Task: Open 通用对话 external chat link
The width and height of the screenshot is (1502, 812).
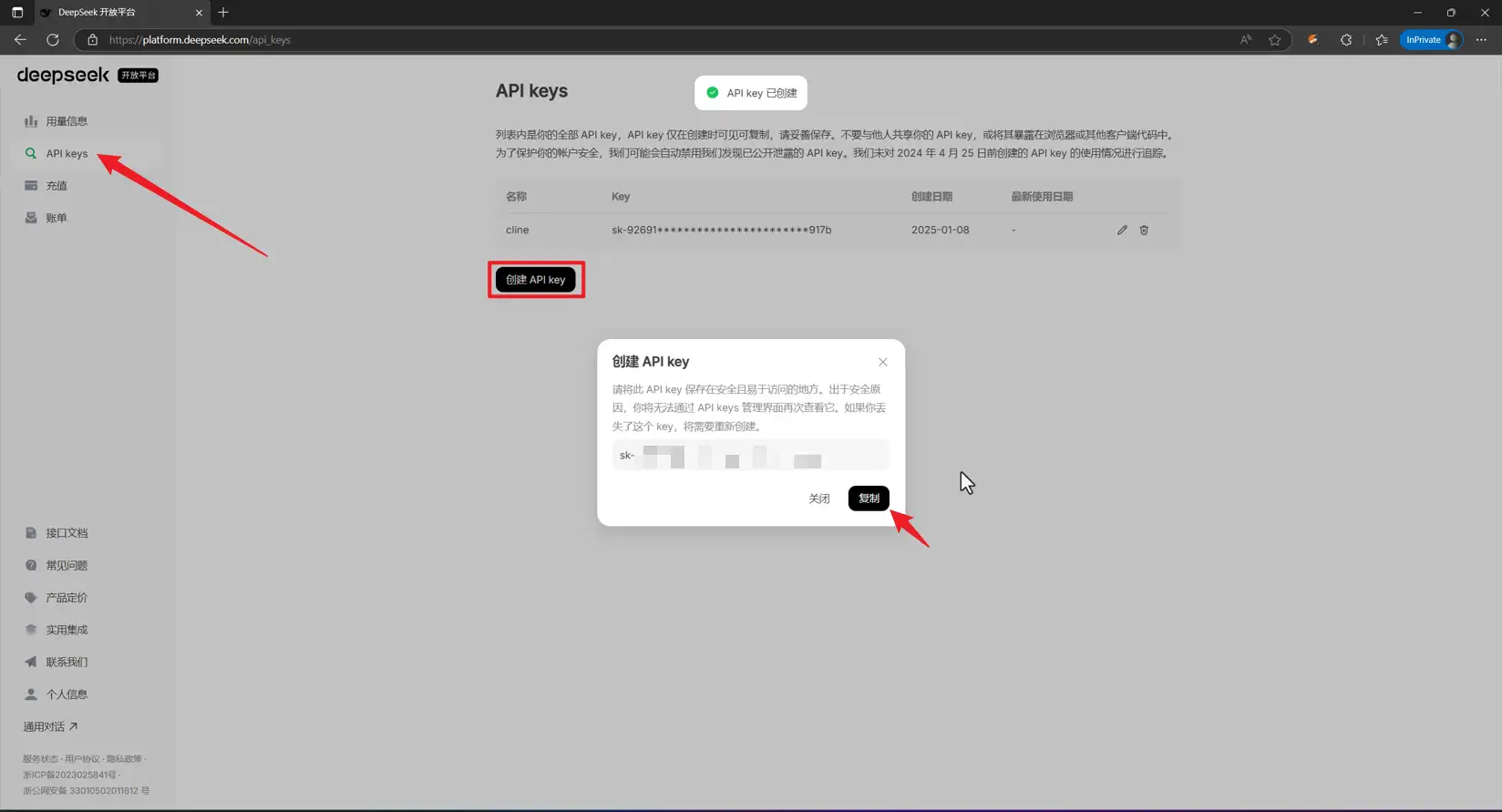Action: tap(50, 726)
